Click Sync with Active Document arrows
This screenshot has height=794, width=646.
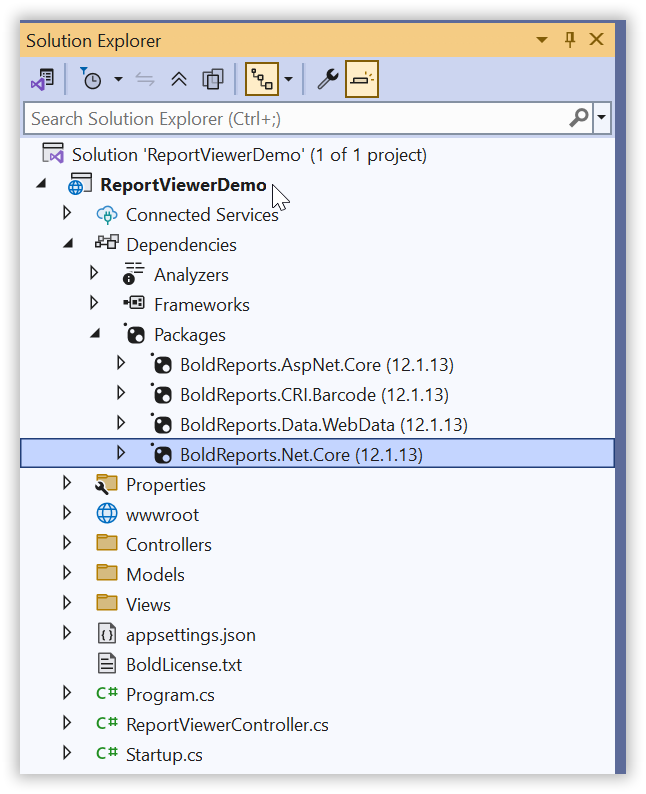[x=145, y=79]
